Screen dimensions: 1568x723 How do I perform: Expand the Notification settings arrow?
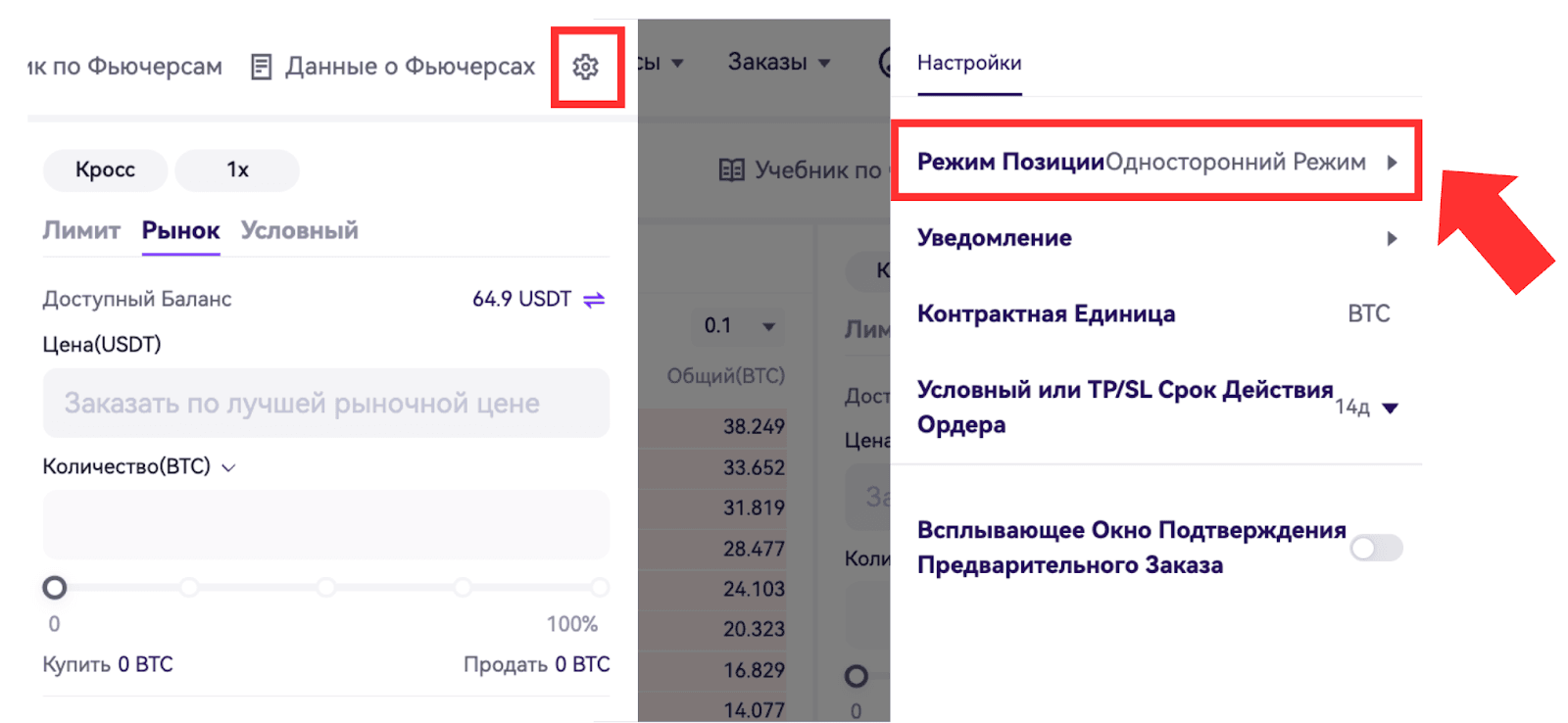[x=1392, y=238]
